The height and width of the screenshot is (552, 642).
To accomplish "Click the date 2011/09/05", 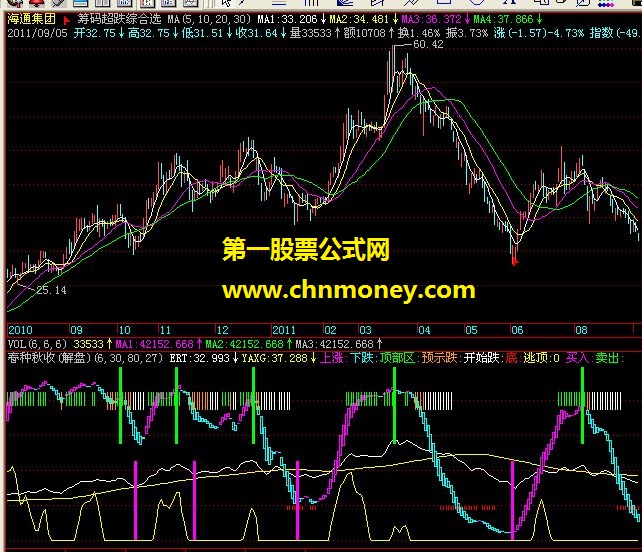I will tap(37, 33).
